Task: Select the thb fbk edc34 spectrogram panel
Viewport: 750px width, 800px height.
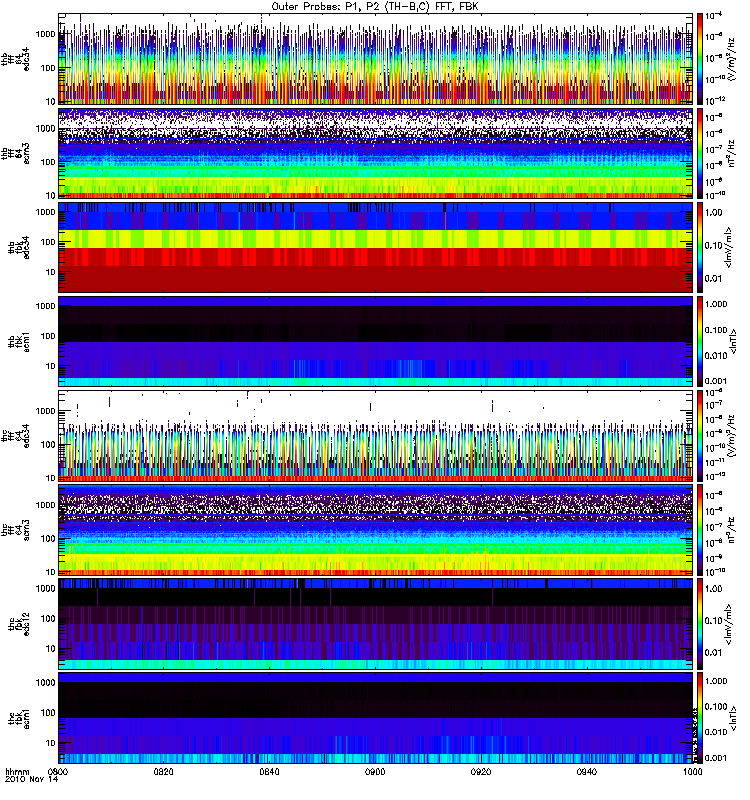Action: (x=376, y=247)
